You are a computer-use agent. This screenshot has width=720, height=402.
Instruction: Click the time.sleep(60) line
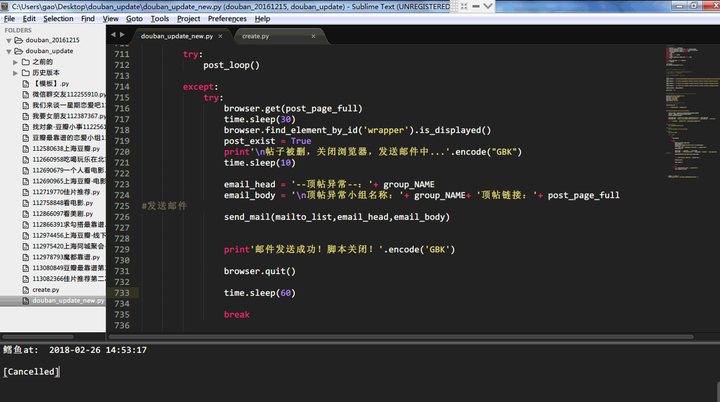[260, 293]
